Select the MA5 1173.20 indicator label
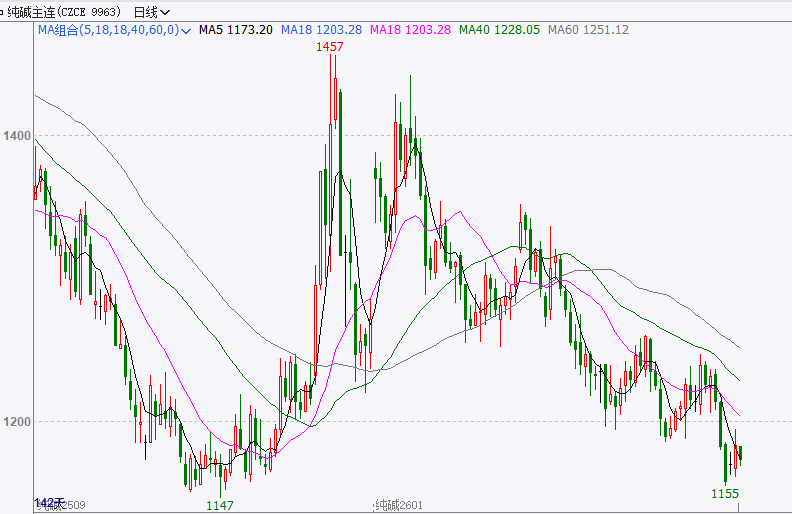792x514 pixels. (235, 30)
